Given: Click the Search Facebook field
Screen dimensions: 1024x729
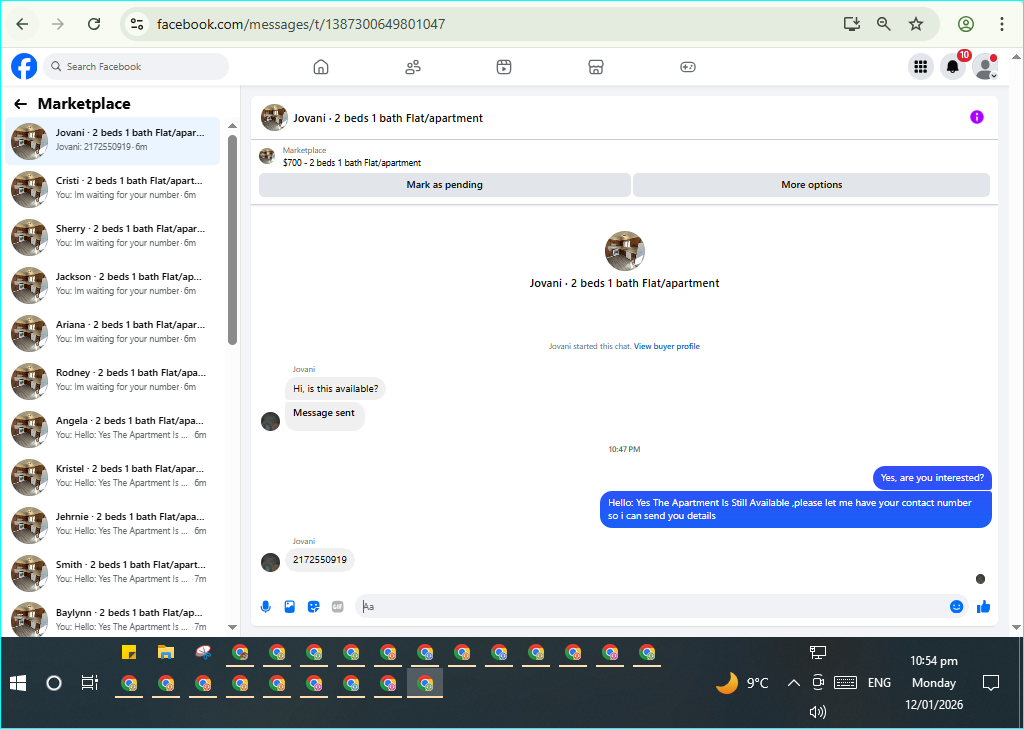Looking at the screenshot, I should click(x=136, y=67).
